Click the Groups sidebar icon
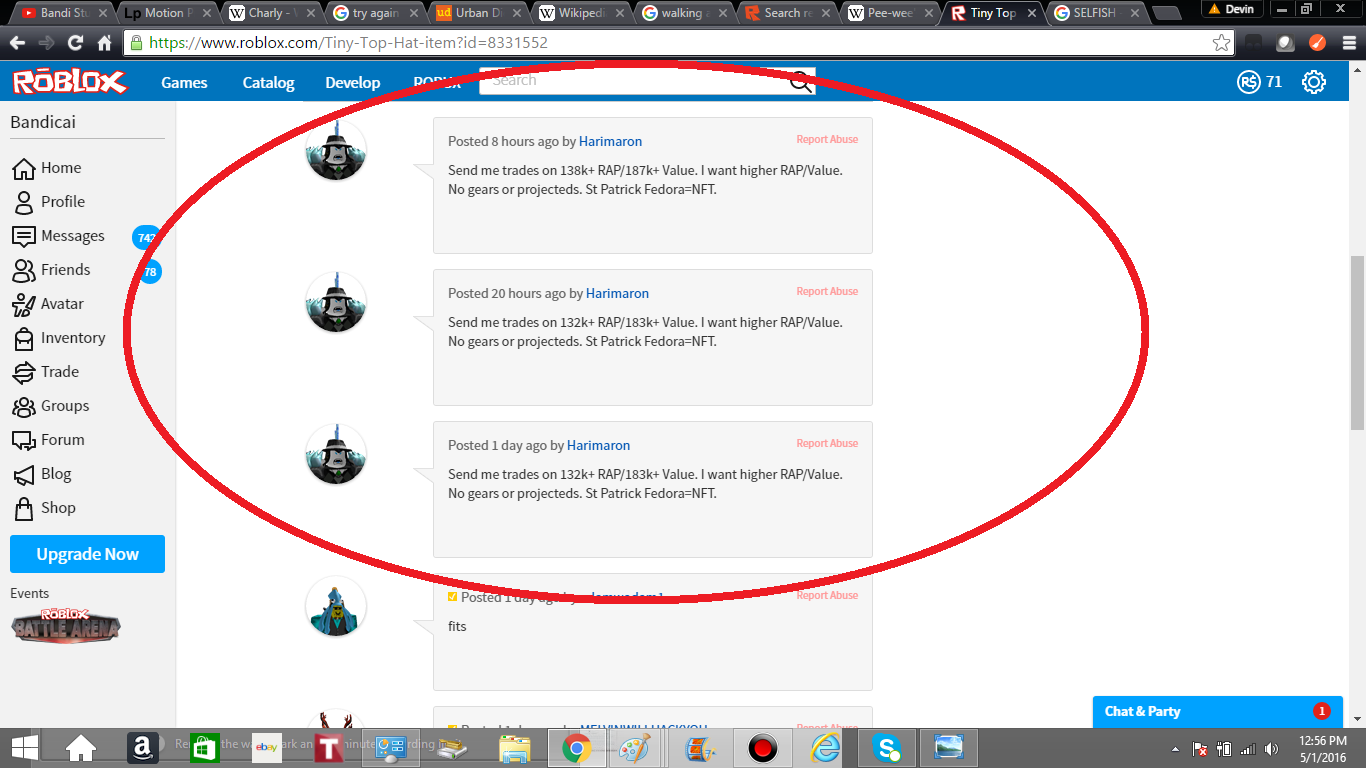 point(24,406)
